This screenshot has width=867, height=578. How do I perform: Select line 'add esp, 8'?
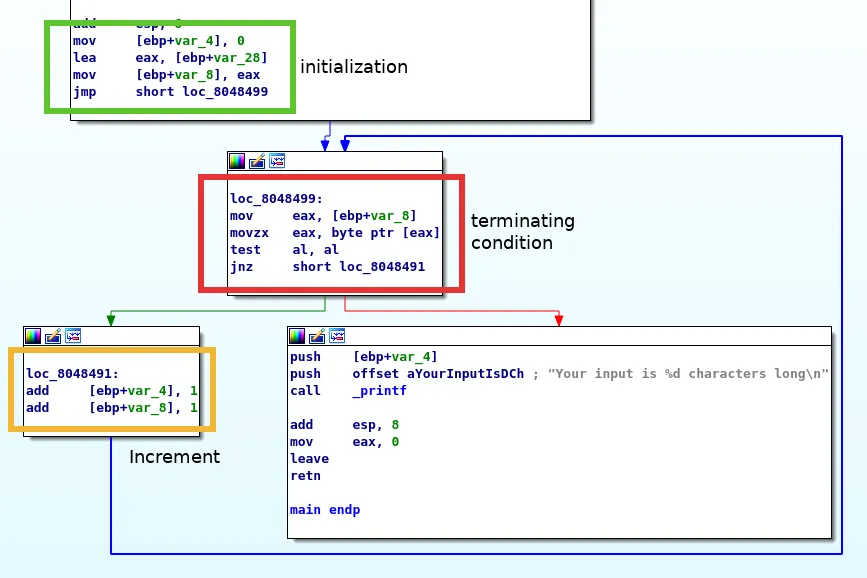[x=344, y=425]
